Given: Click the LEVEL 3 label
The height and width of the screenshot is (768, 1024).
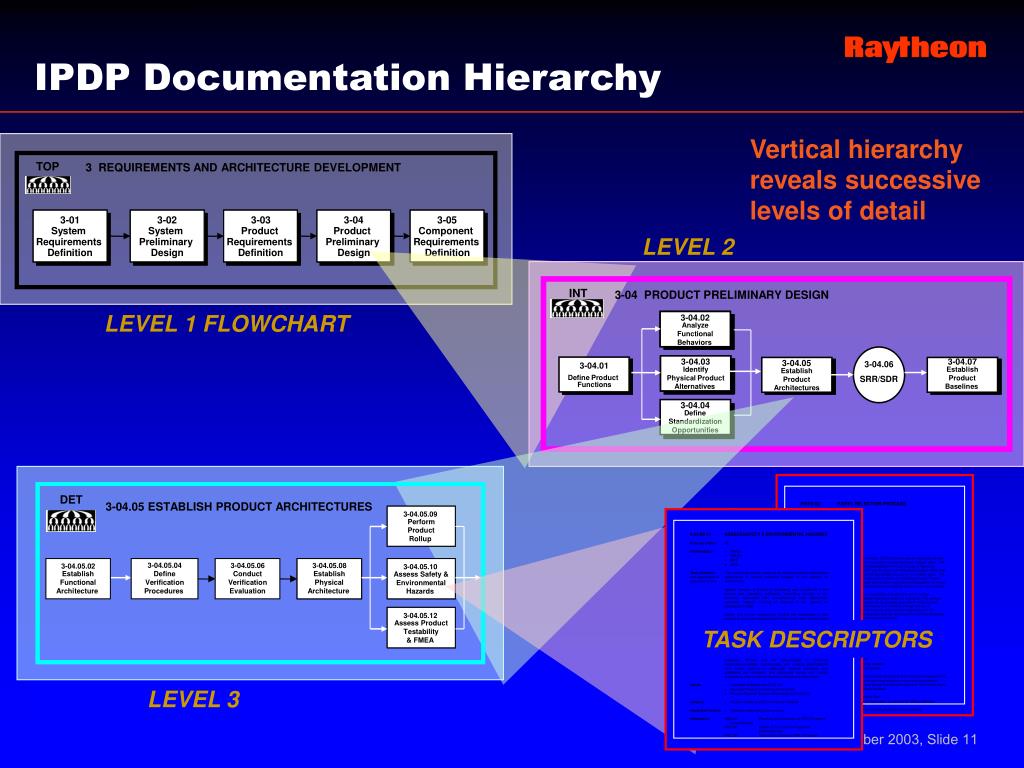Looking at the screenshot, I should pos(194,699).
